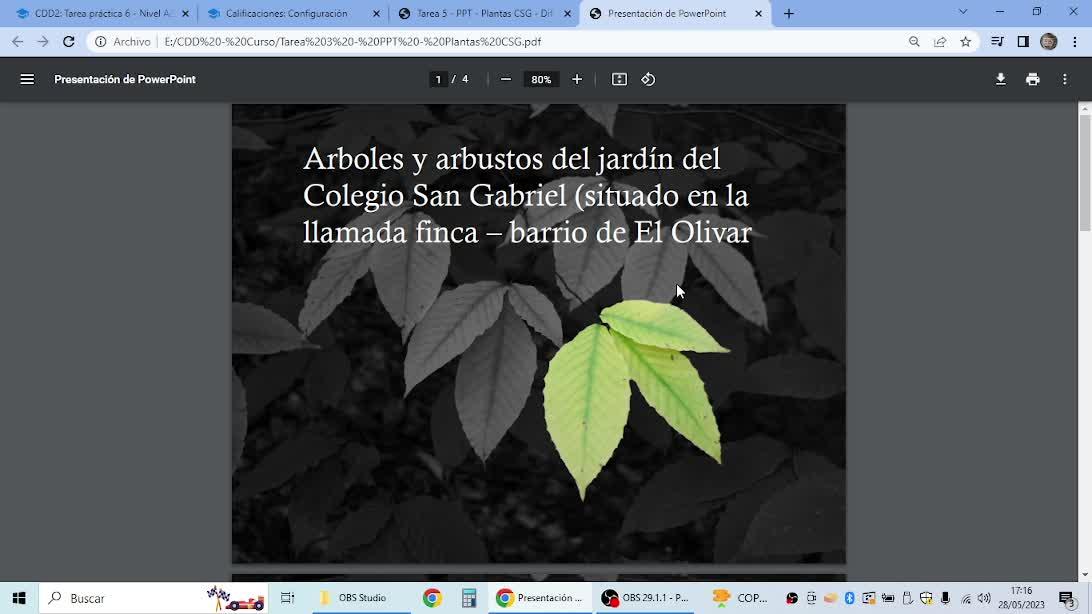Open clock showing 17:16 28/05/2023
The width and height of the screenshot is (1092, 614).
point(1022,598)
